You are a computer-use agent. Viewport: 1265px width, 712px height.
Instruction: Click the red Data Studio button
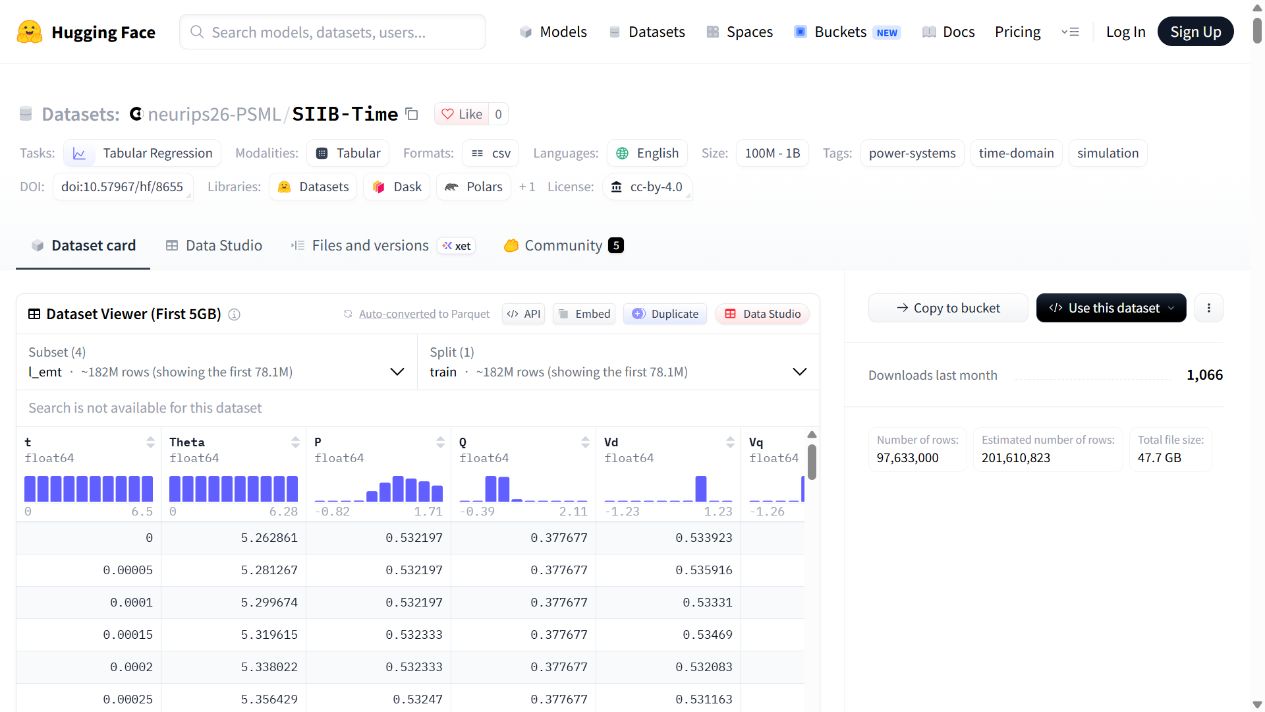(763, 314)
